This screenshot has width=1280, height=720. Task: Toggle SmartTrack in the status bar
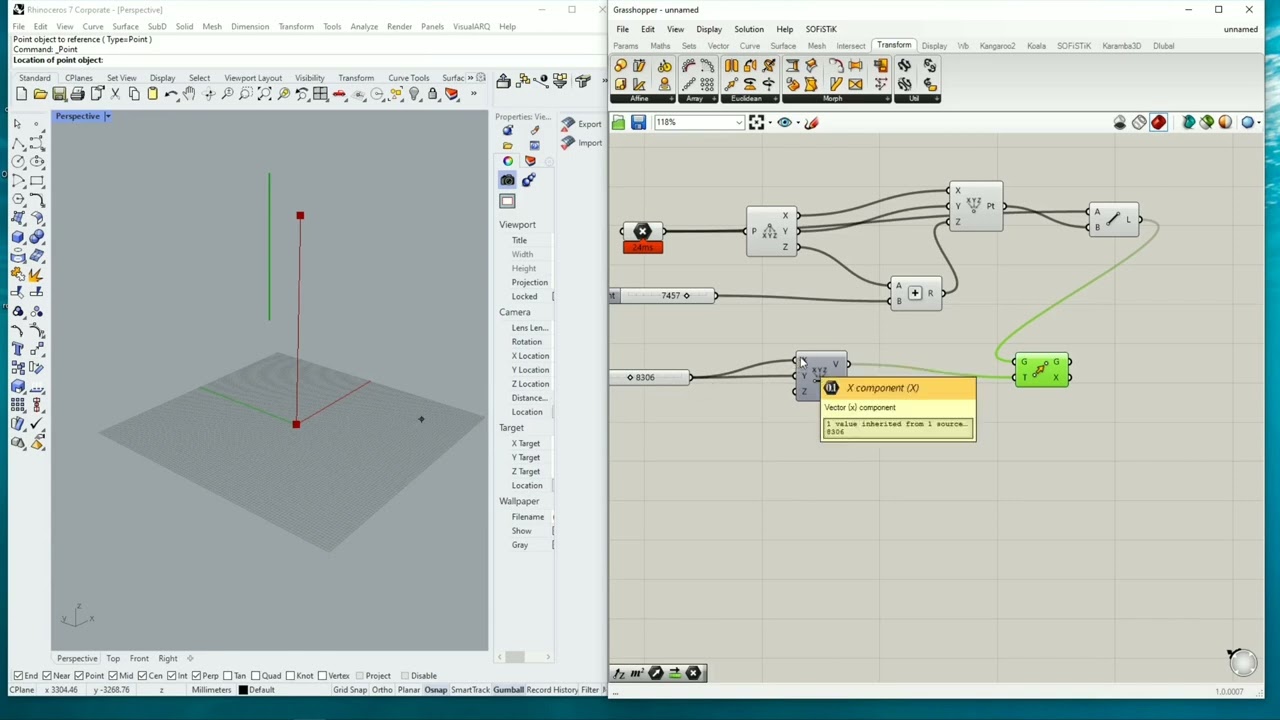[x=470, y=690]
